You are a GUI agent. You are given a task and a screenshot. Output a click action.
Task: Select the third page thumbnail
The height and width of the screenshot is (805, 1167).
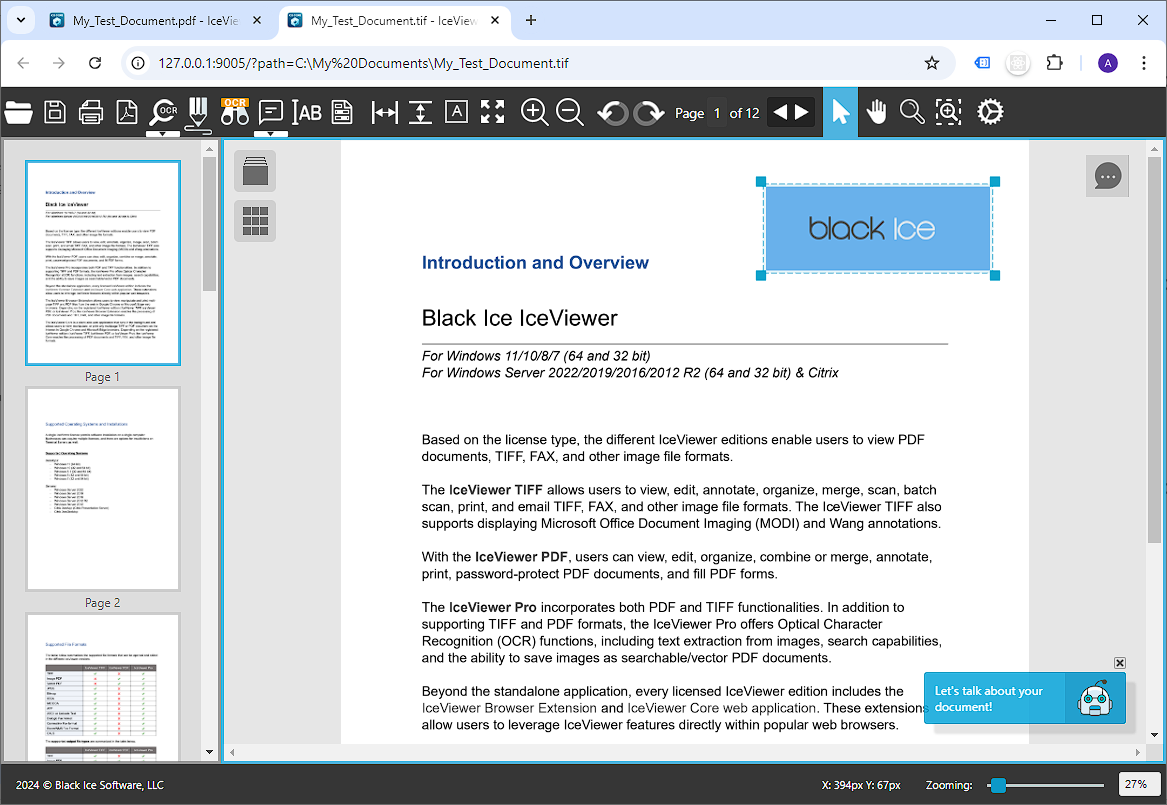pos(103,687)
